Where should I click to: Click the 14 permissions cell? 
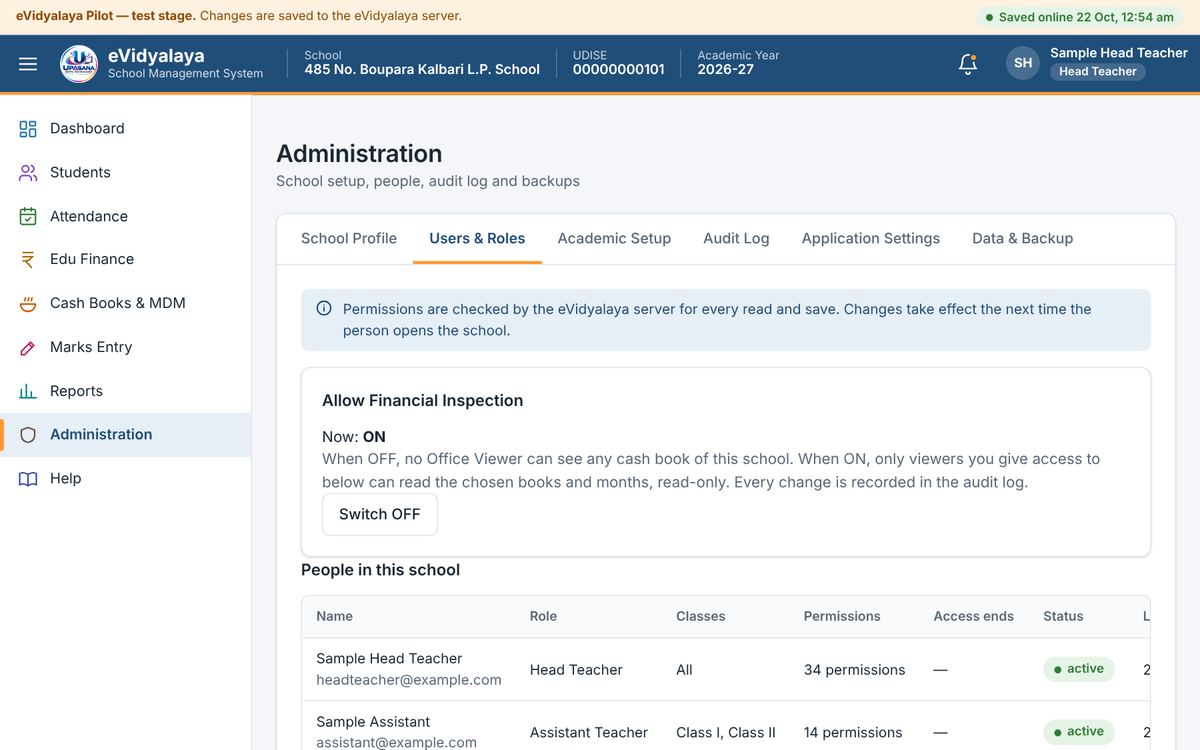[853, 733]
